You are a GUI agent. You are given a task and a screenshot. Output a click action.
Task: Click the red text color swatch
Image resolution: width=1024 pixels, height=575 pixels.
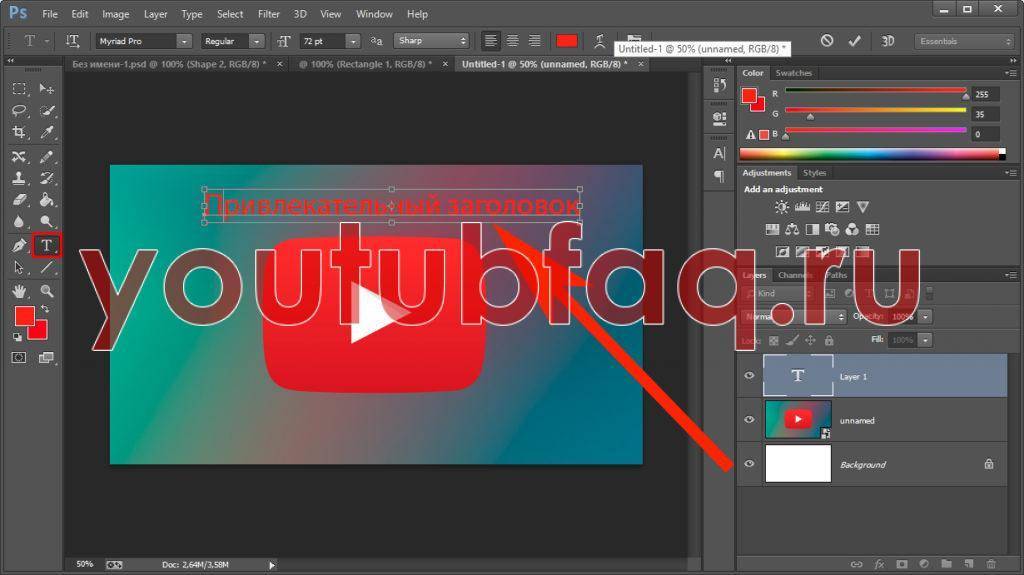click(x=567, y=41)
